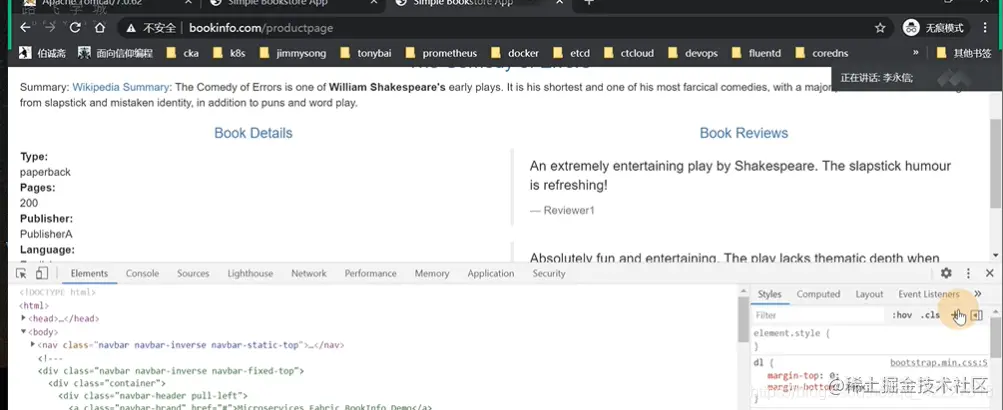This screenshot has height=410, width=1003.
Task: Select div navbar-header pull-left line
Action: 153,395
